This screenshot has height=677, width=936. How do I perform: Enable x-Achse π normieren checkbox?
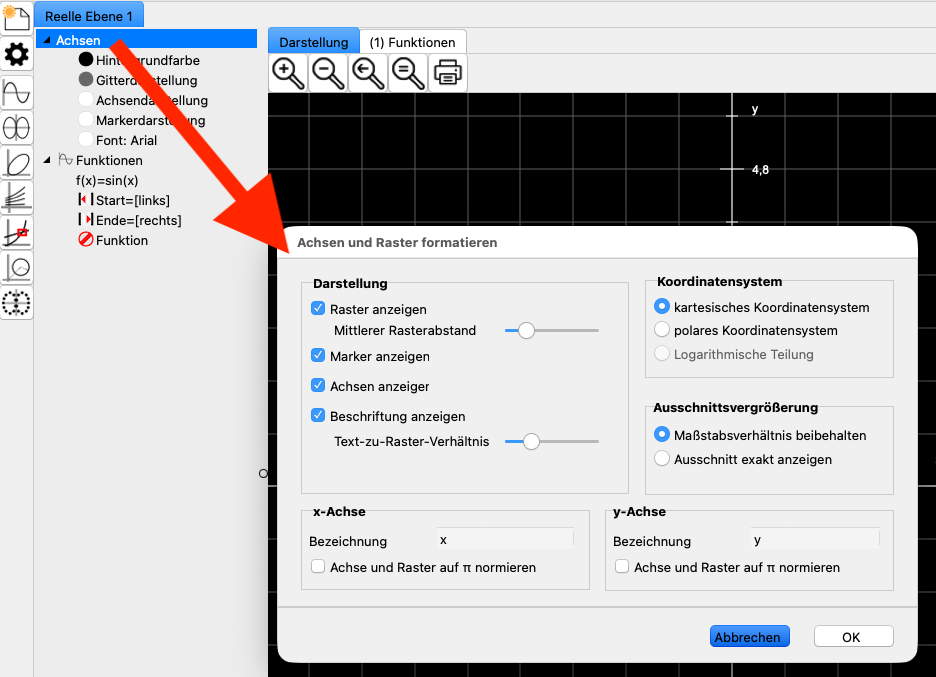pos(319,567)
